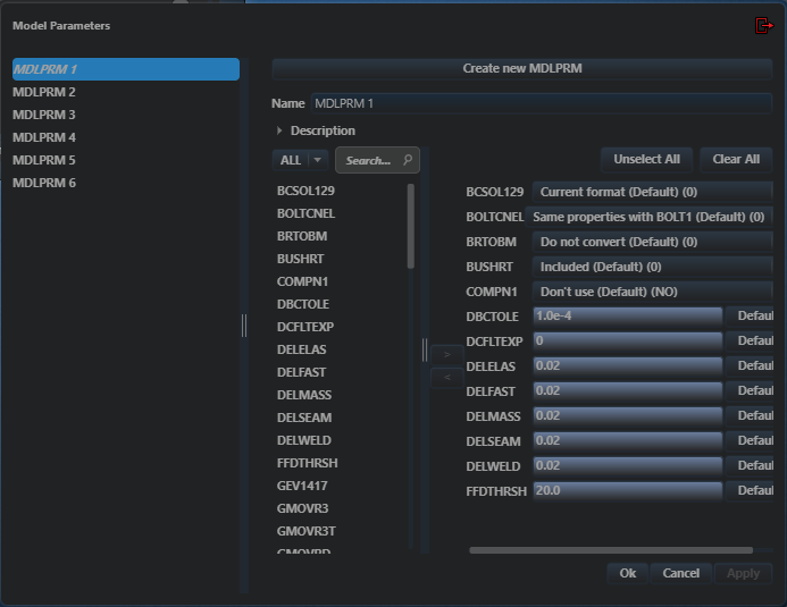
Task: Click Create new MDLPRM button
Action: pyautogui.click(x=521, y=68)
